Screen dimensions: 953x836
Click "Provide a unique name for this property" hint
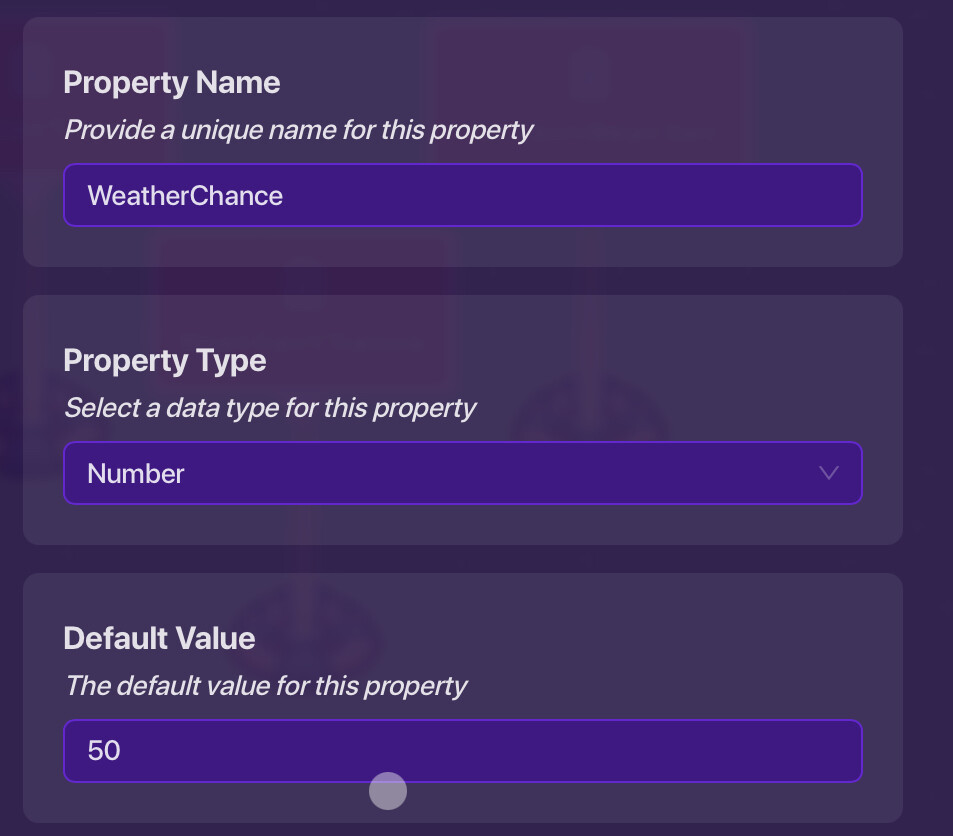point(298,130)
